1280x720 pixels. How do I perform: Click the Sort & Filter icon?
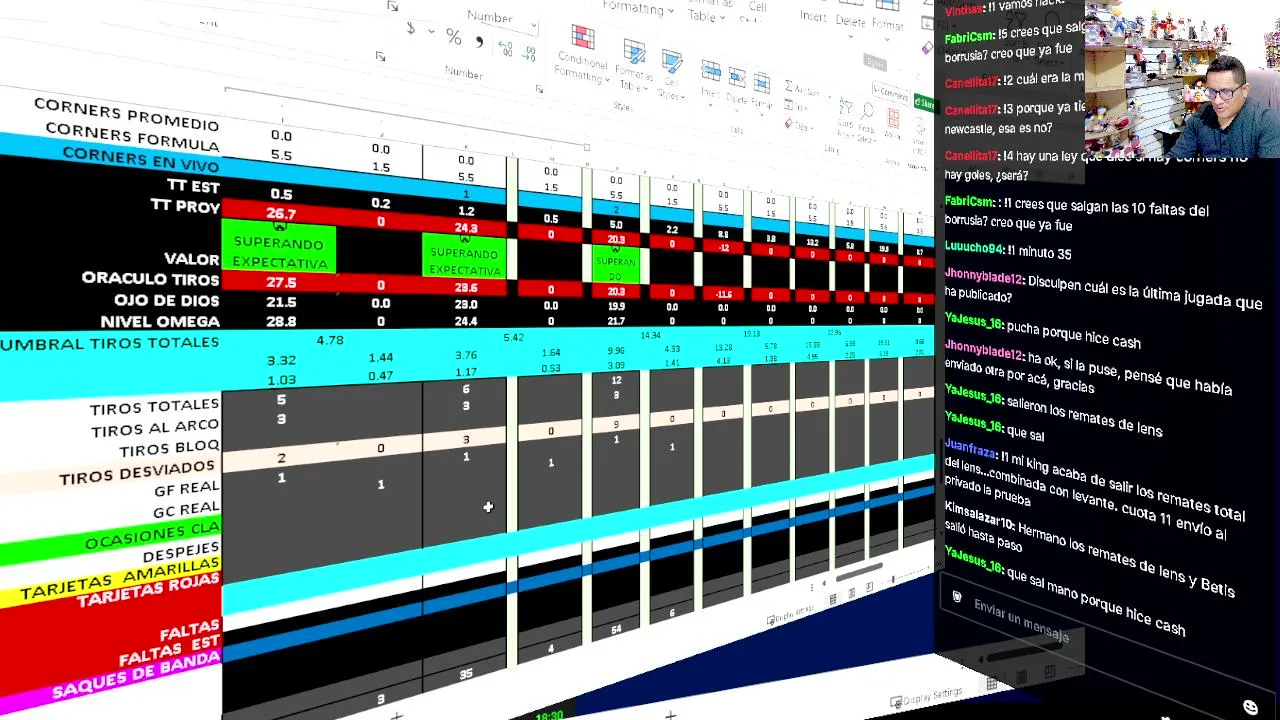pyautogui.click(x=845, y=107)
